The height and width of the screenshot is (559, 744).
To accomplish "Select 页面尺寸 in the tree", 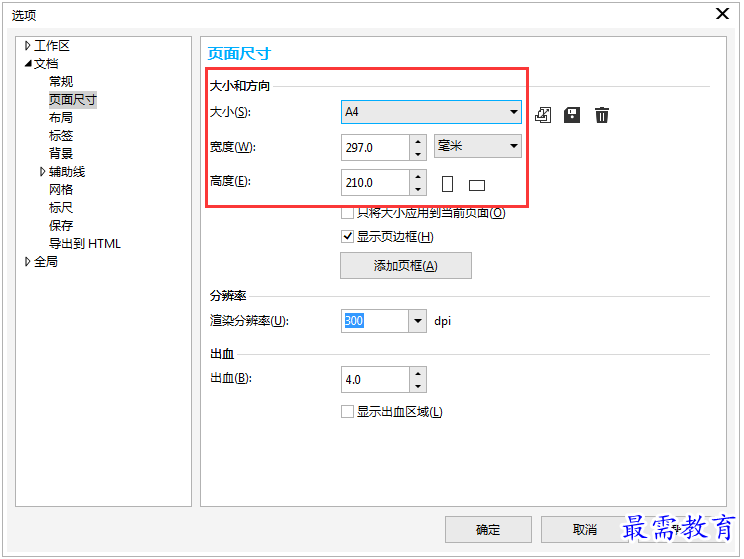I will coord(73,100).
